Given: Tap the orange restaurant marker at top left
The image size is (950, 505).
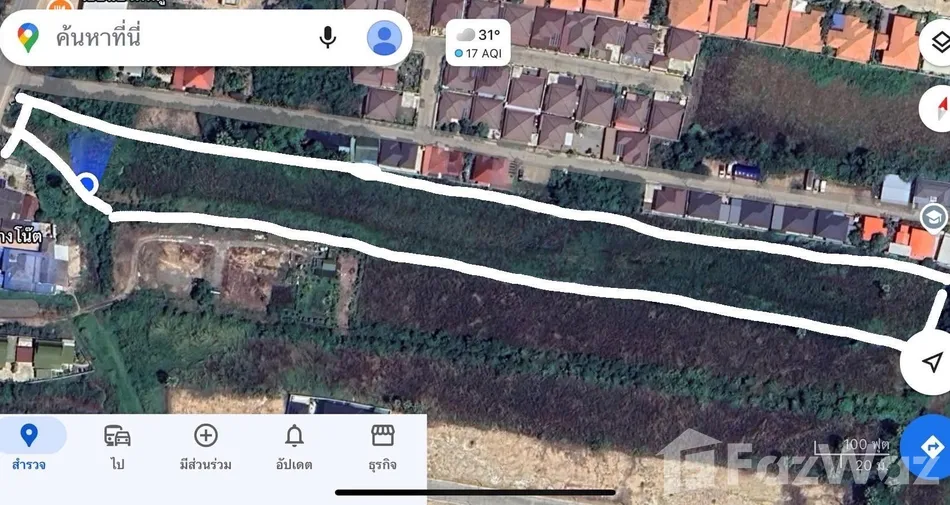Looking at the screenshot, I should (59, 5).
